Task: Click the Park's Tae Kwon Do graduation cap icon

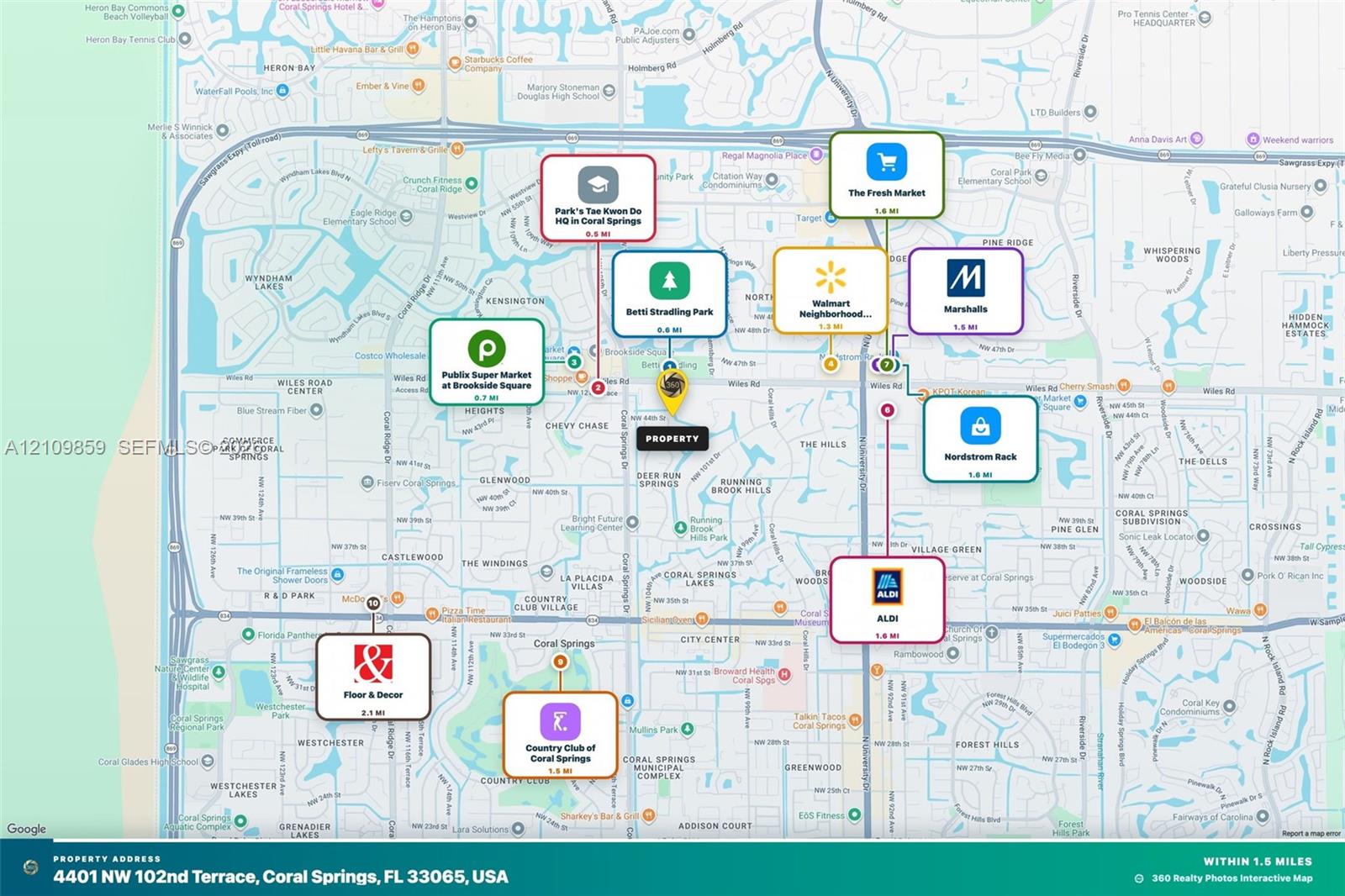Action: [598, 185]
